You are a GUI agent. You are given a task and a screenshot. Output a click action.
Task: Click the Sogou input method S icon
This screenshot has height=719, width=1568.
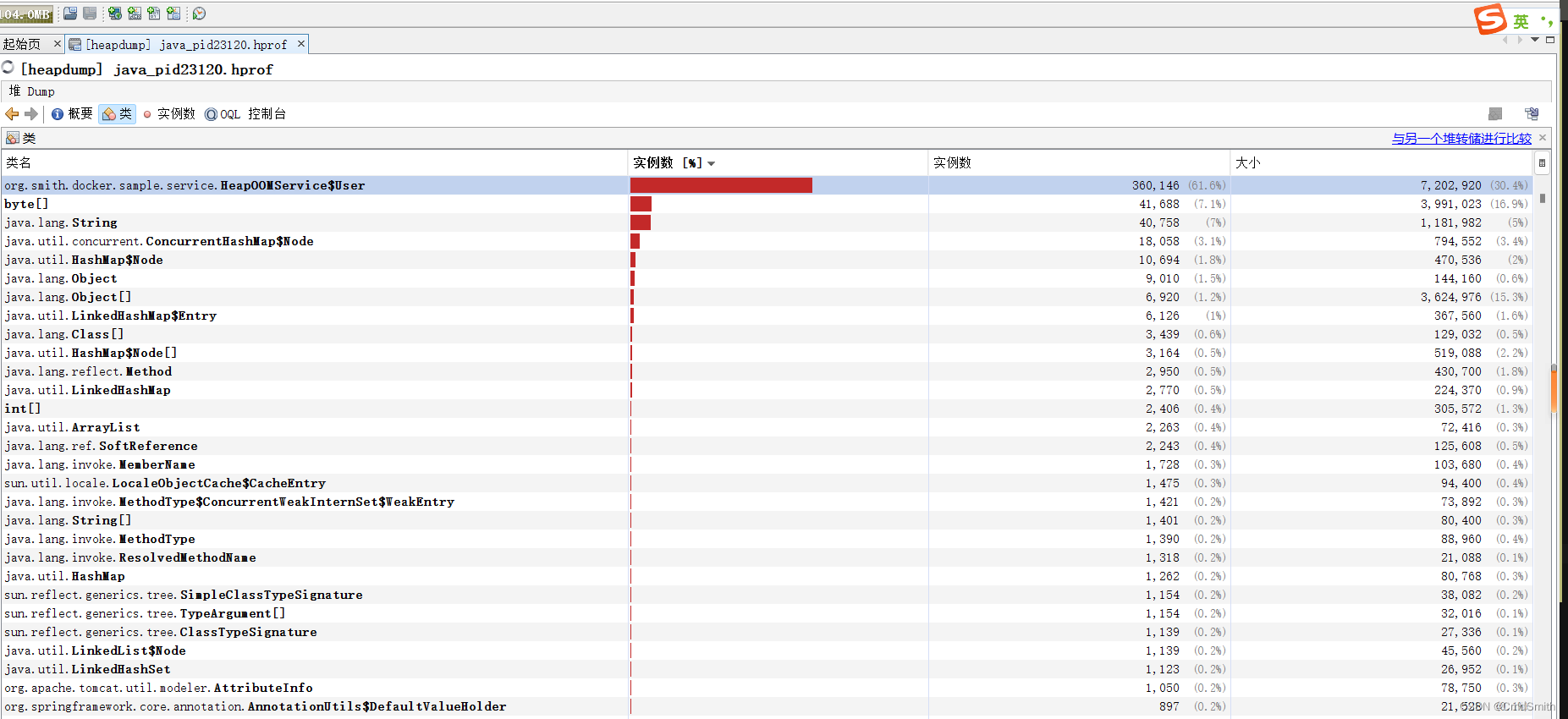tap(1491, 19)
